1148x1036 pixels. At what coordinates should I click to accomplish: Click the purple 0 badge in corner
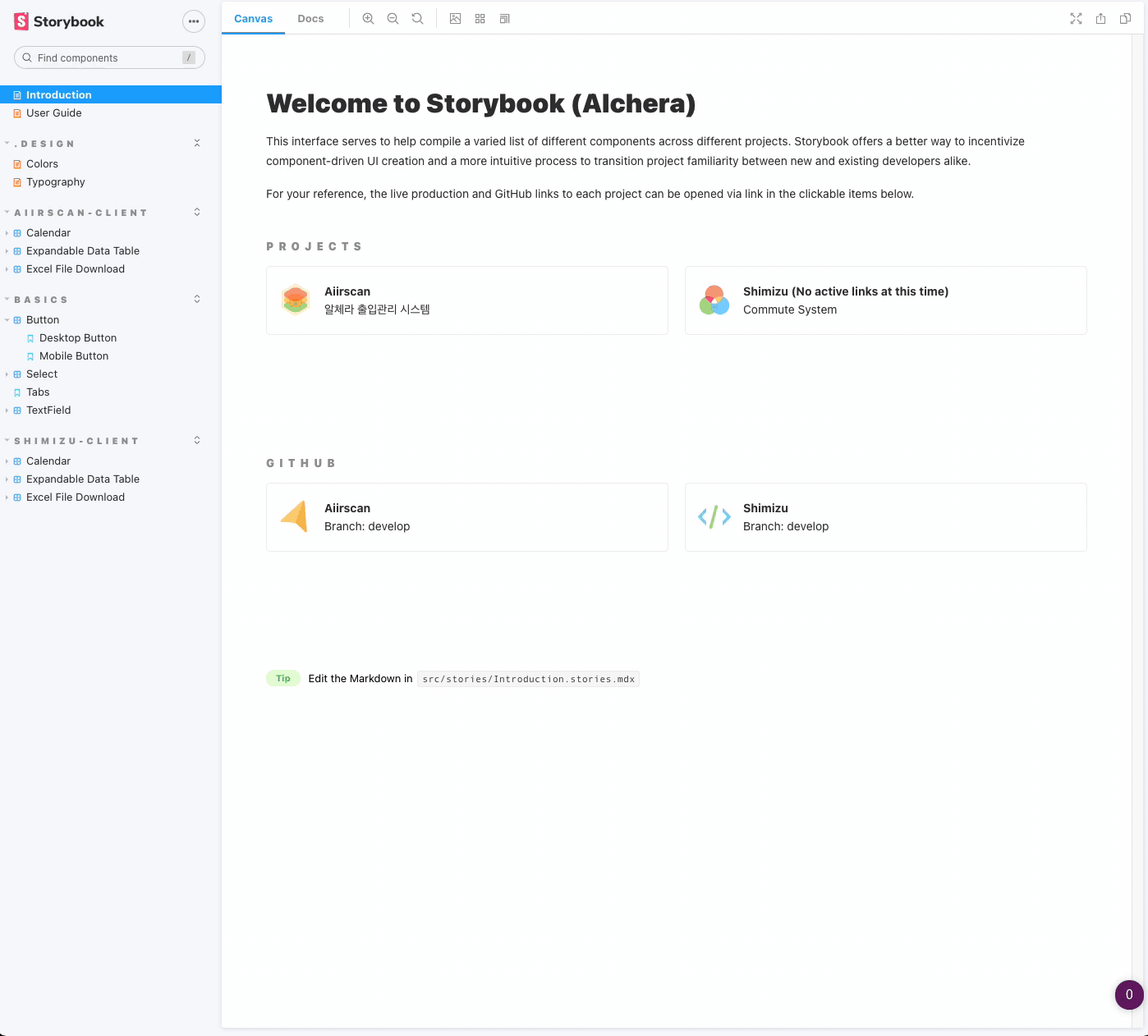point(1129,994)
